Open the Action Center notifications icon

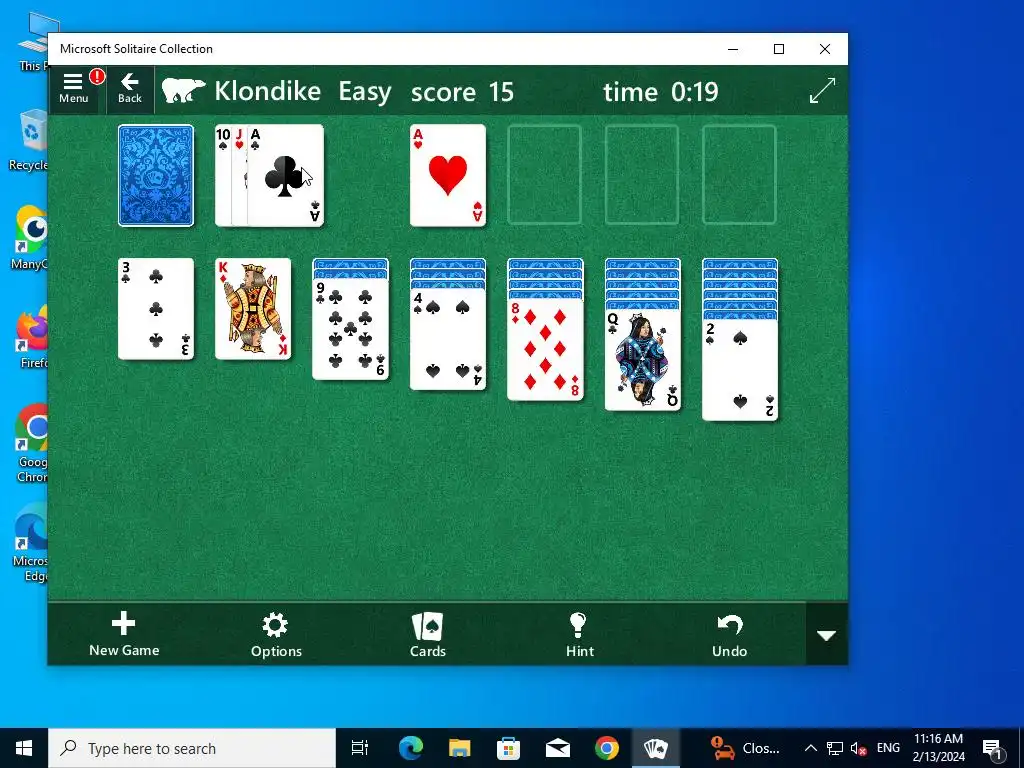[992, 748]
